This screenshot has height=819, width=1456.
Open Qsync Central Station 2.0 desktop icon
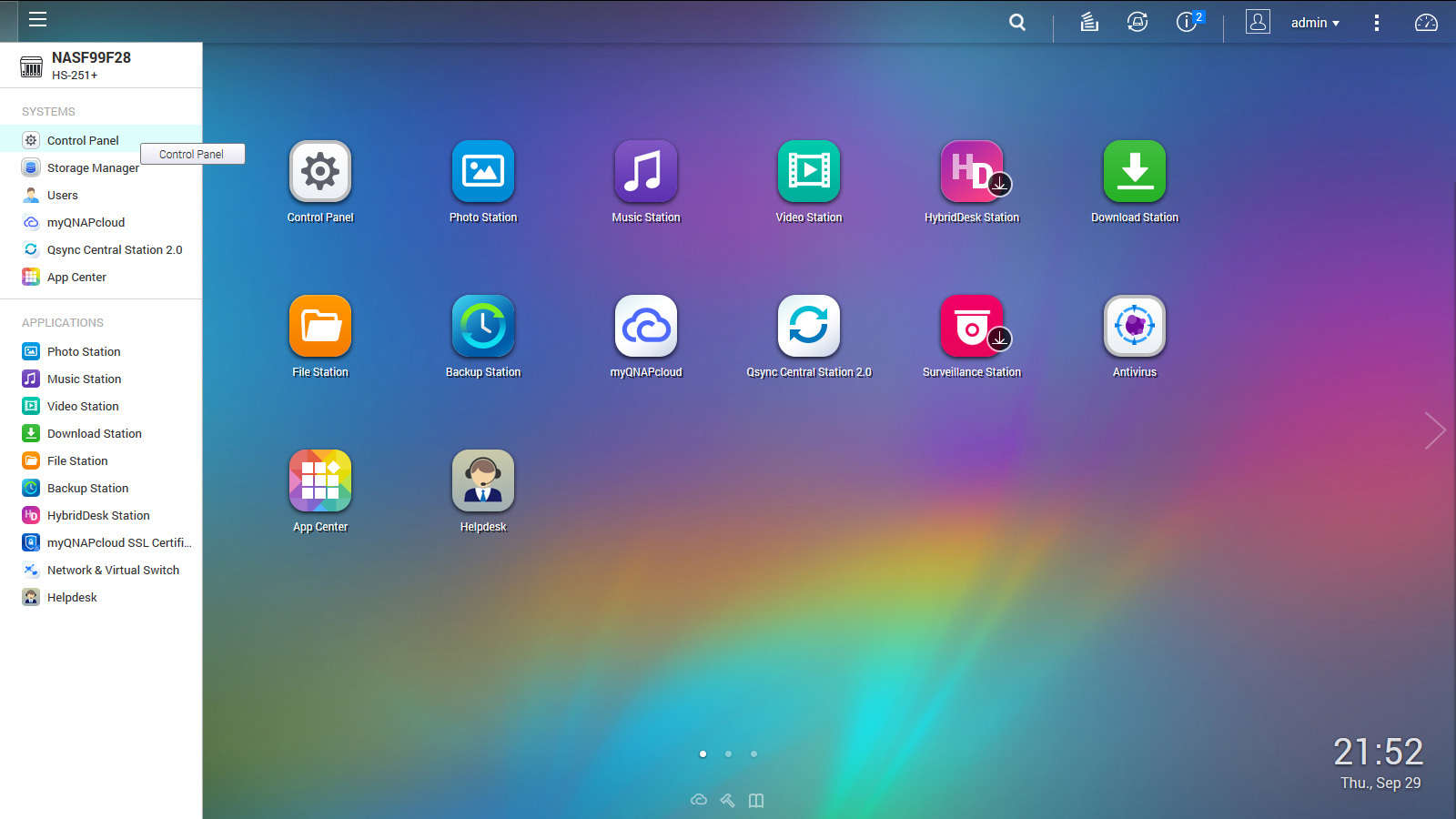tap(809, 326)
